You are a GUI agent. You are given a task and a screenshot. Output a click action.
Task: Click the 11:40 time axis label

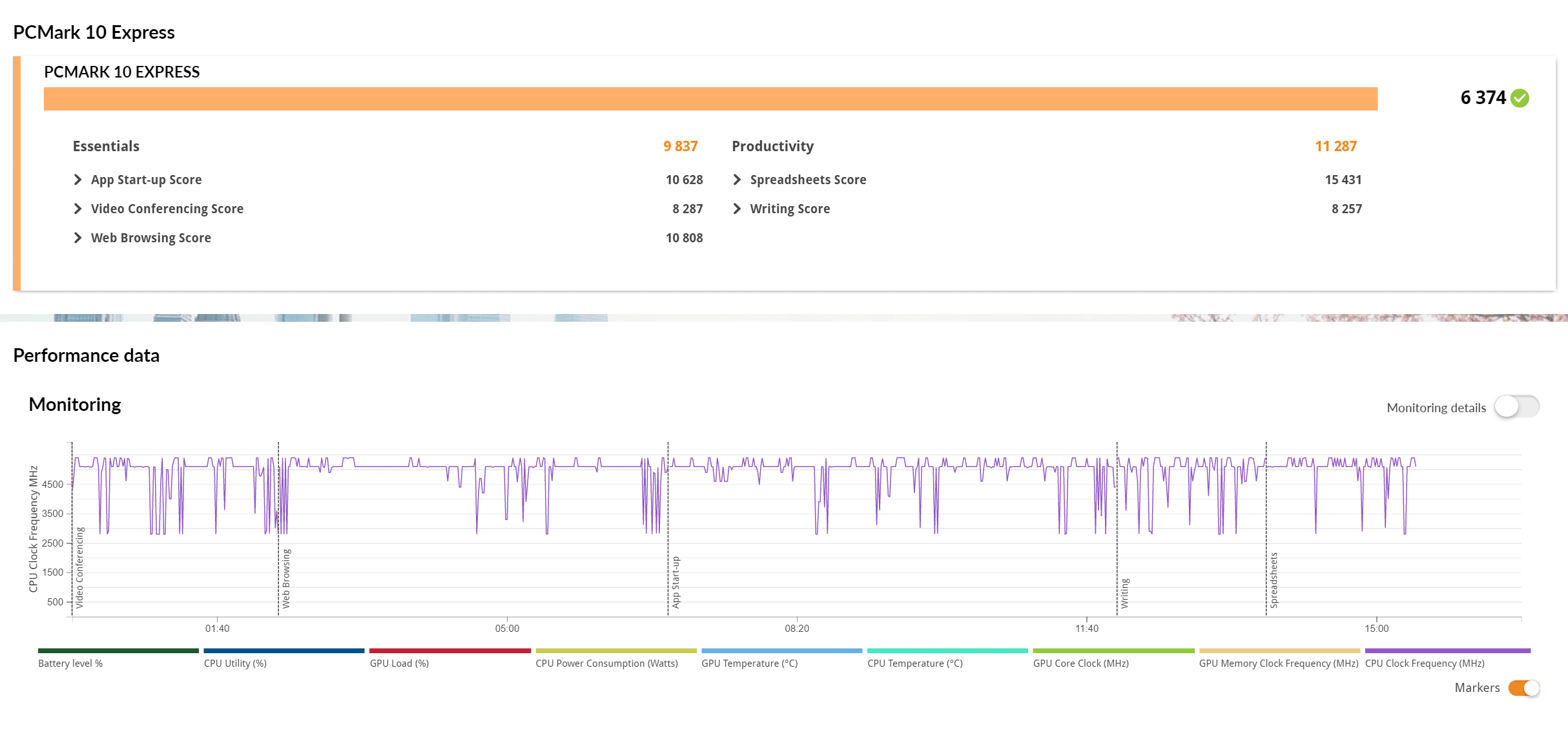click(x=1087, y=629)
